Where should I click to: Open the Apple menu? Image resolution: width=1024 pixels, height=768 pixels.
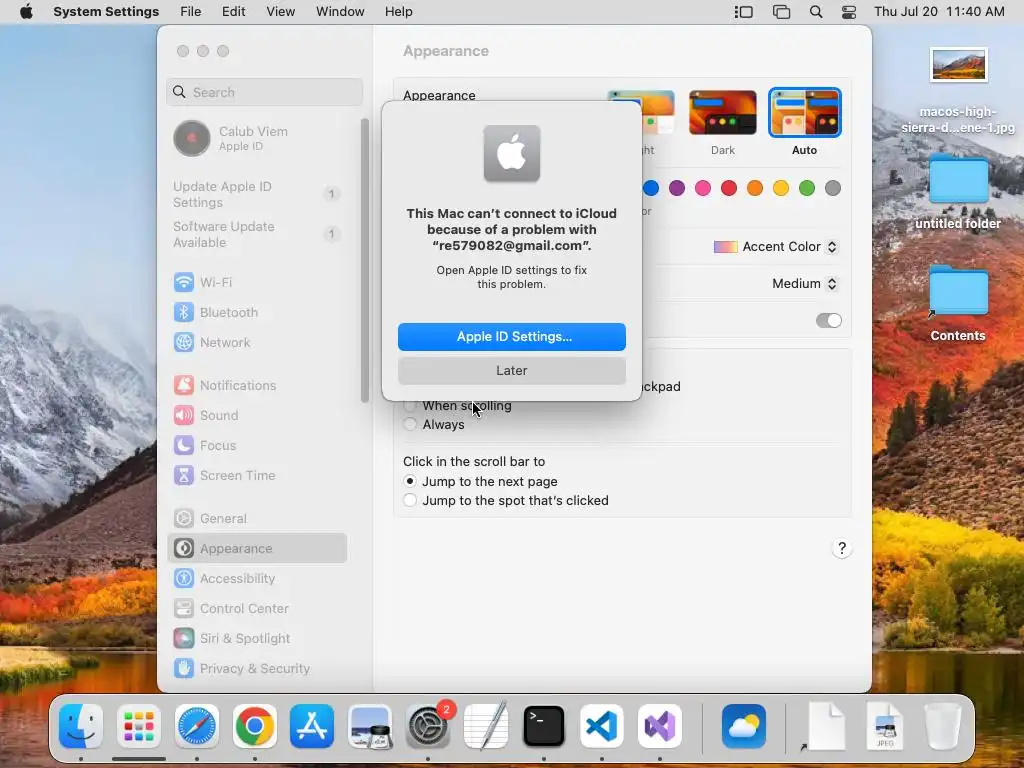[x=26, y=12]
